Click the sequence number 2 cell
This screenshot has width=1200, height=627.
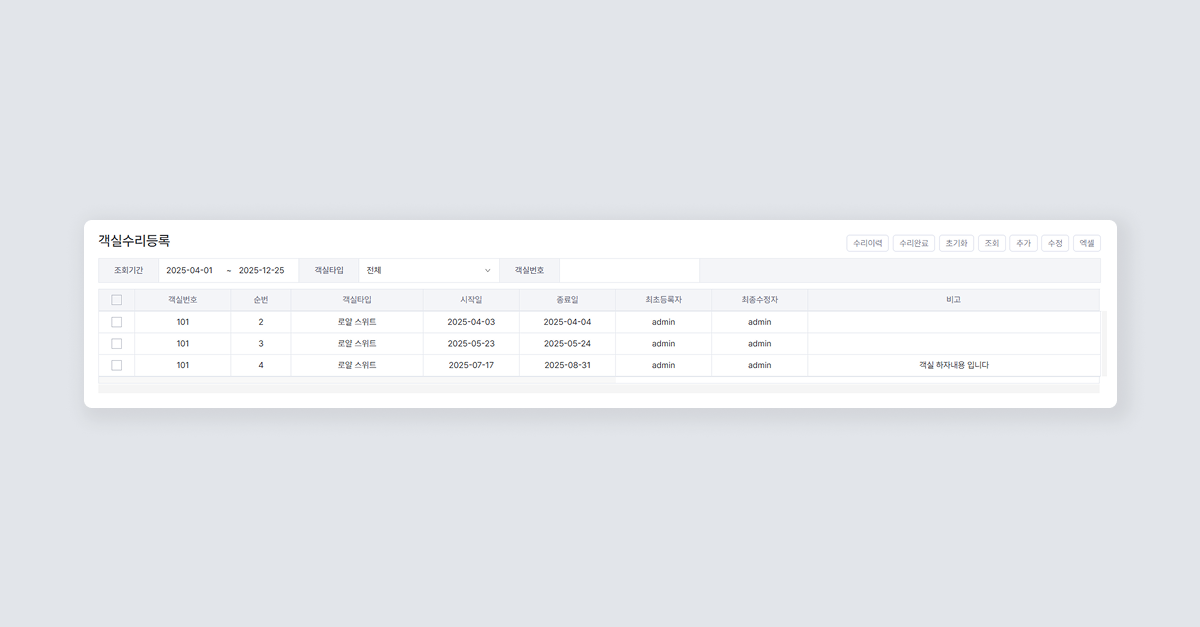[x=261, y=322]
